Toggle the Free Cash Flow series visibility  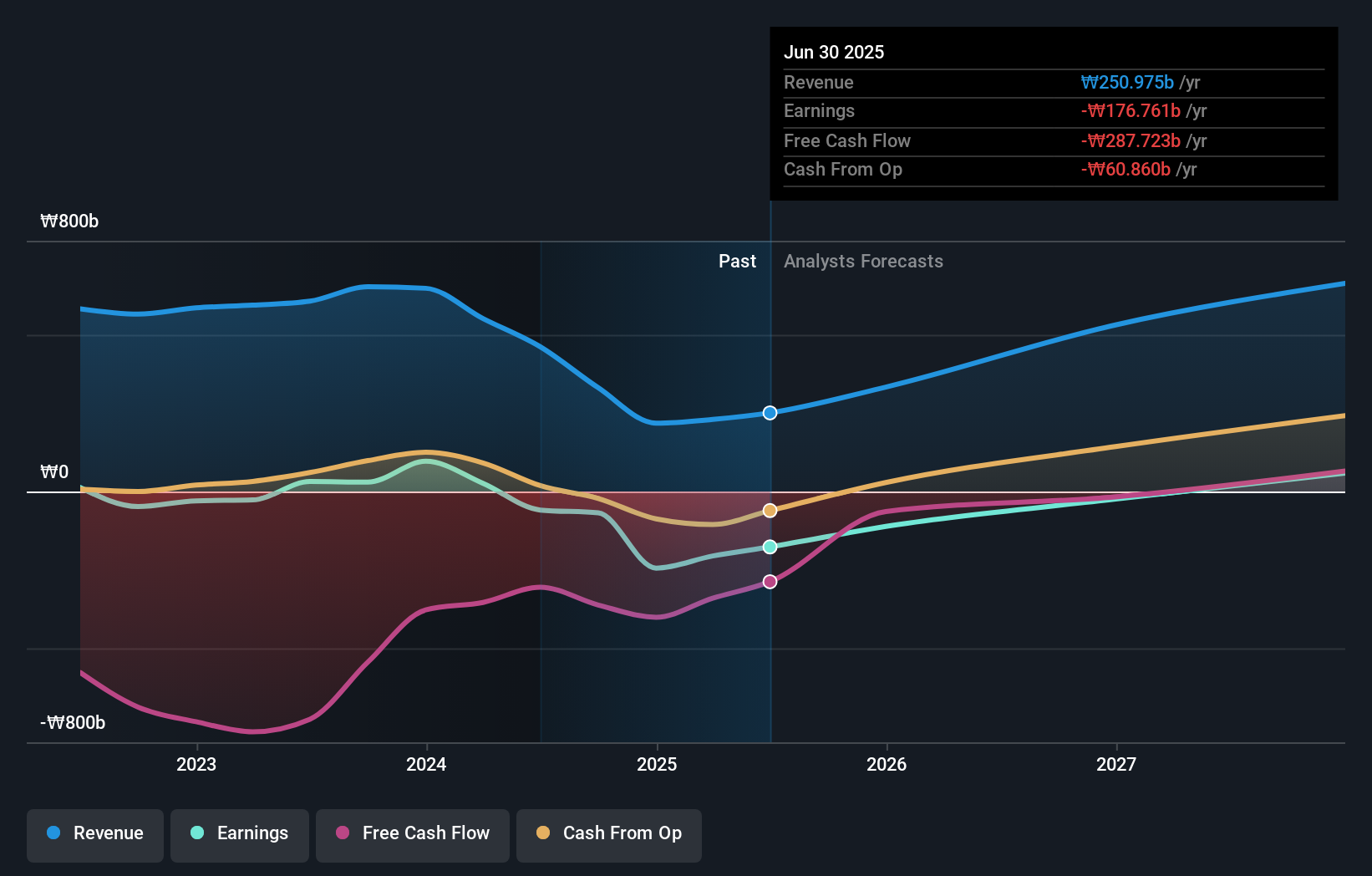pyautogui.click(x=412, y=833)
